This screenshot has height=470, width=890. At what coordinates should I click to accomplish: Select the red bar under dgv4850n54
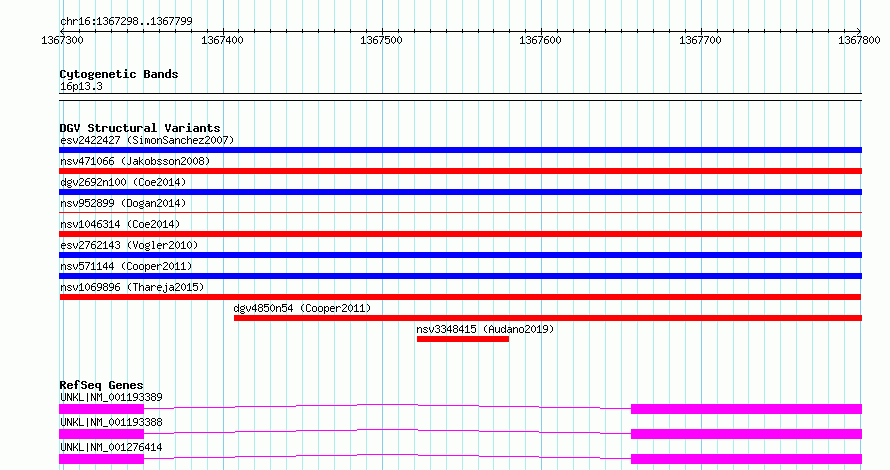[548, 318]
